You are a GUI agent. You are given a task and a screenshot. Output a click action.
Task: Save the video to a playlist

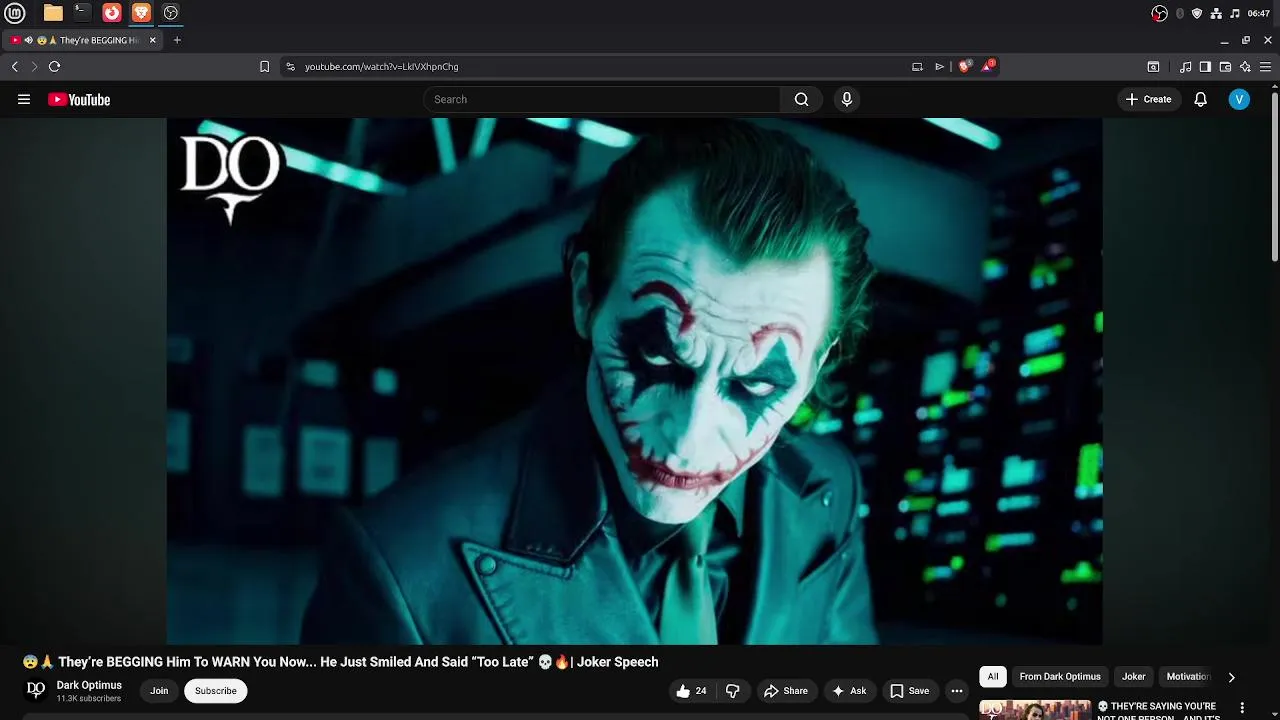[x=910, y=691]
